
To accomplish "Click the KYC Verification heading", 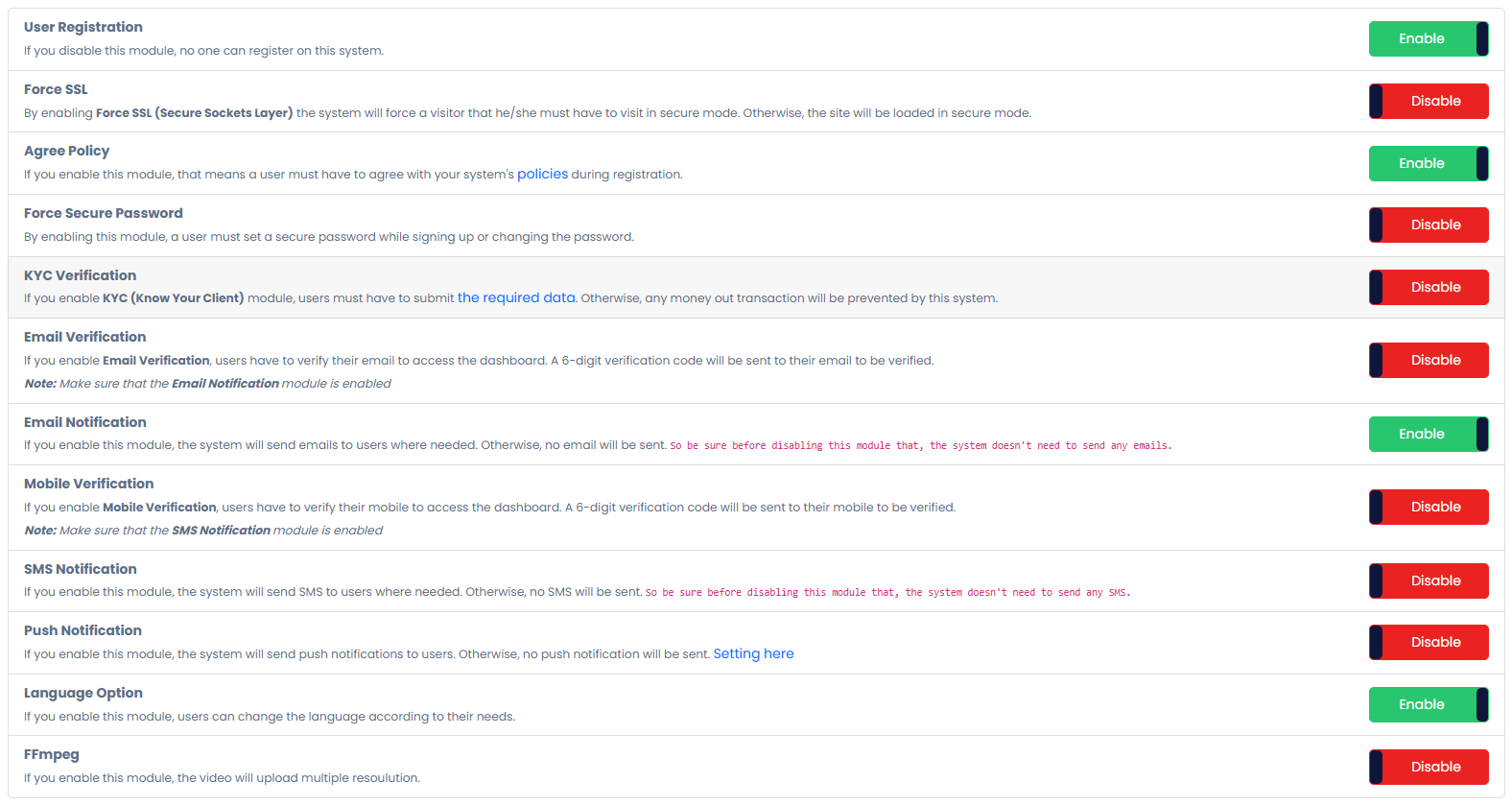I will click(80, 275).
